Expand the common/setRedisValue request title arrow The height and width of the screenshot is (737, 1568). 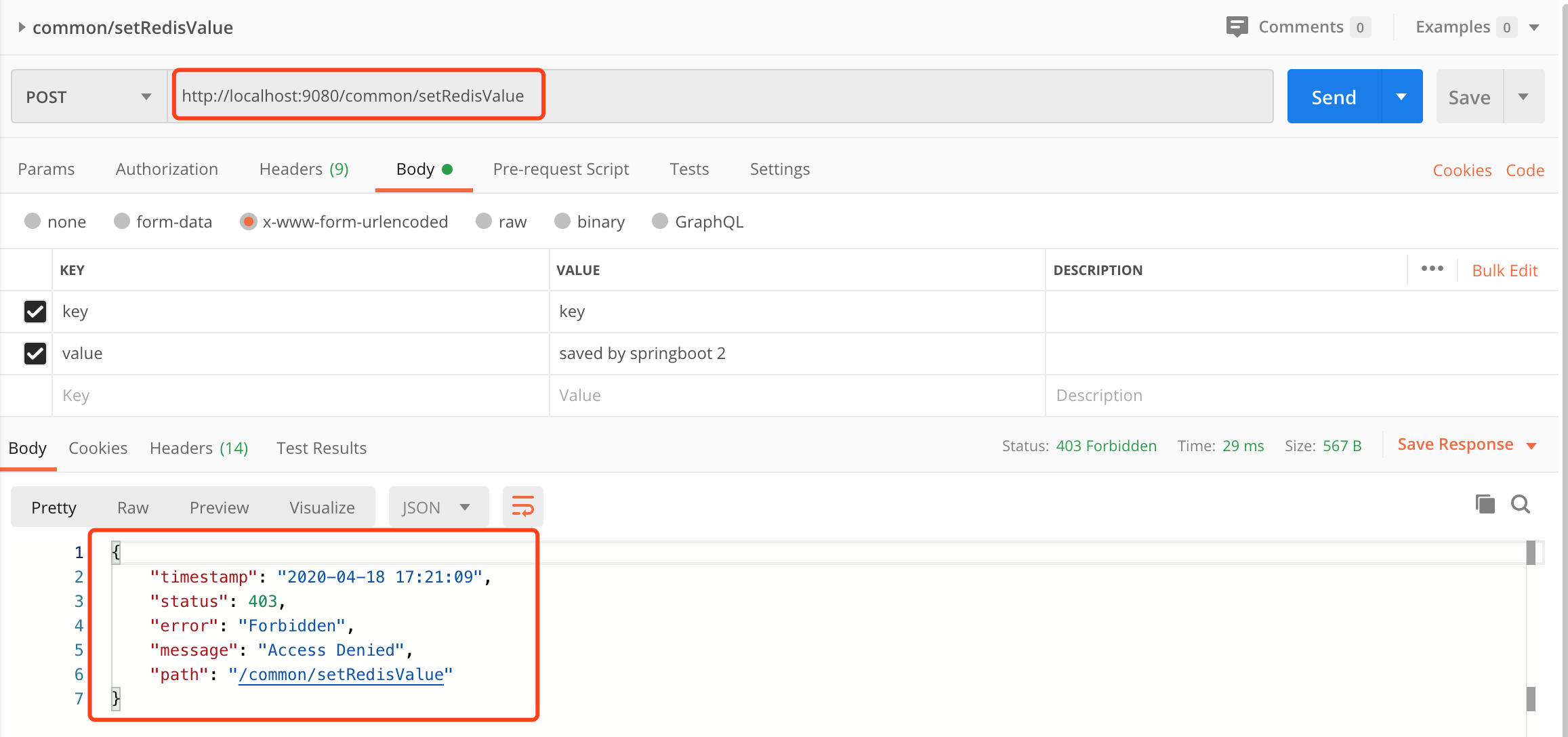22,27
